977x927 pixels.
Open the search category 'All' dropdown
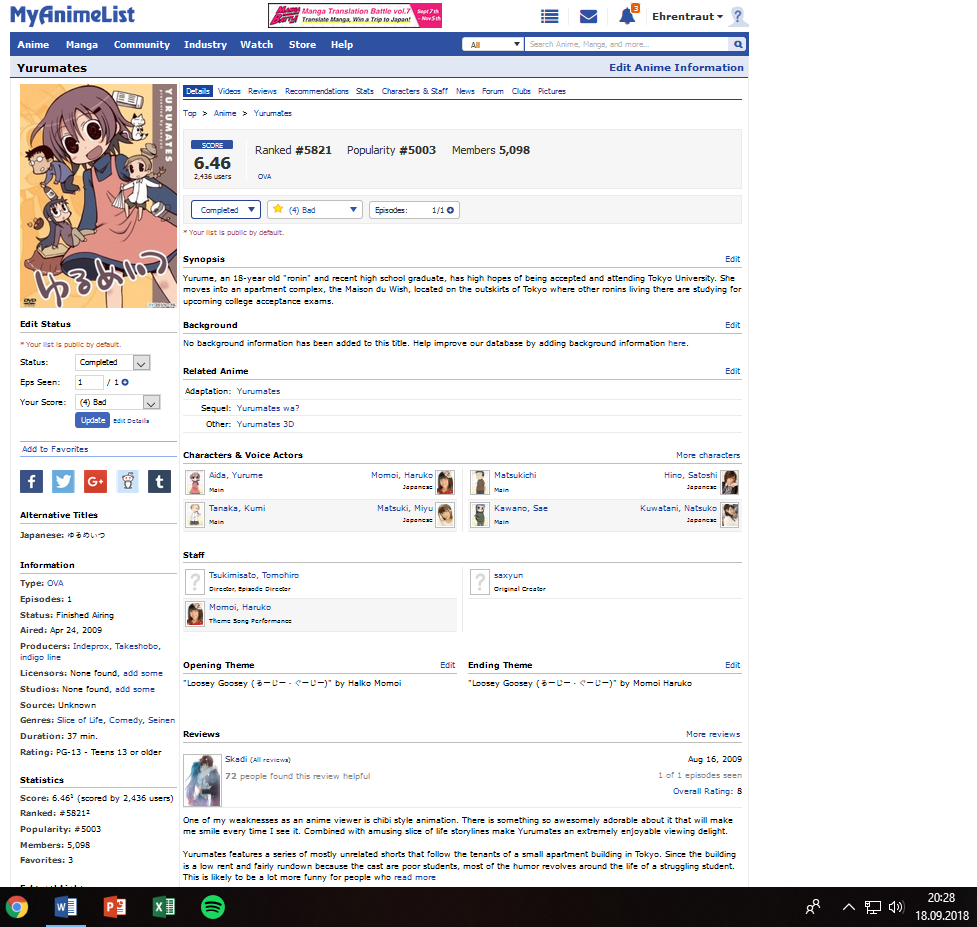tap(493, 45)
